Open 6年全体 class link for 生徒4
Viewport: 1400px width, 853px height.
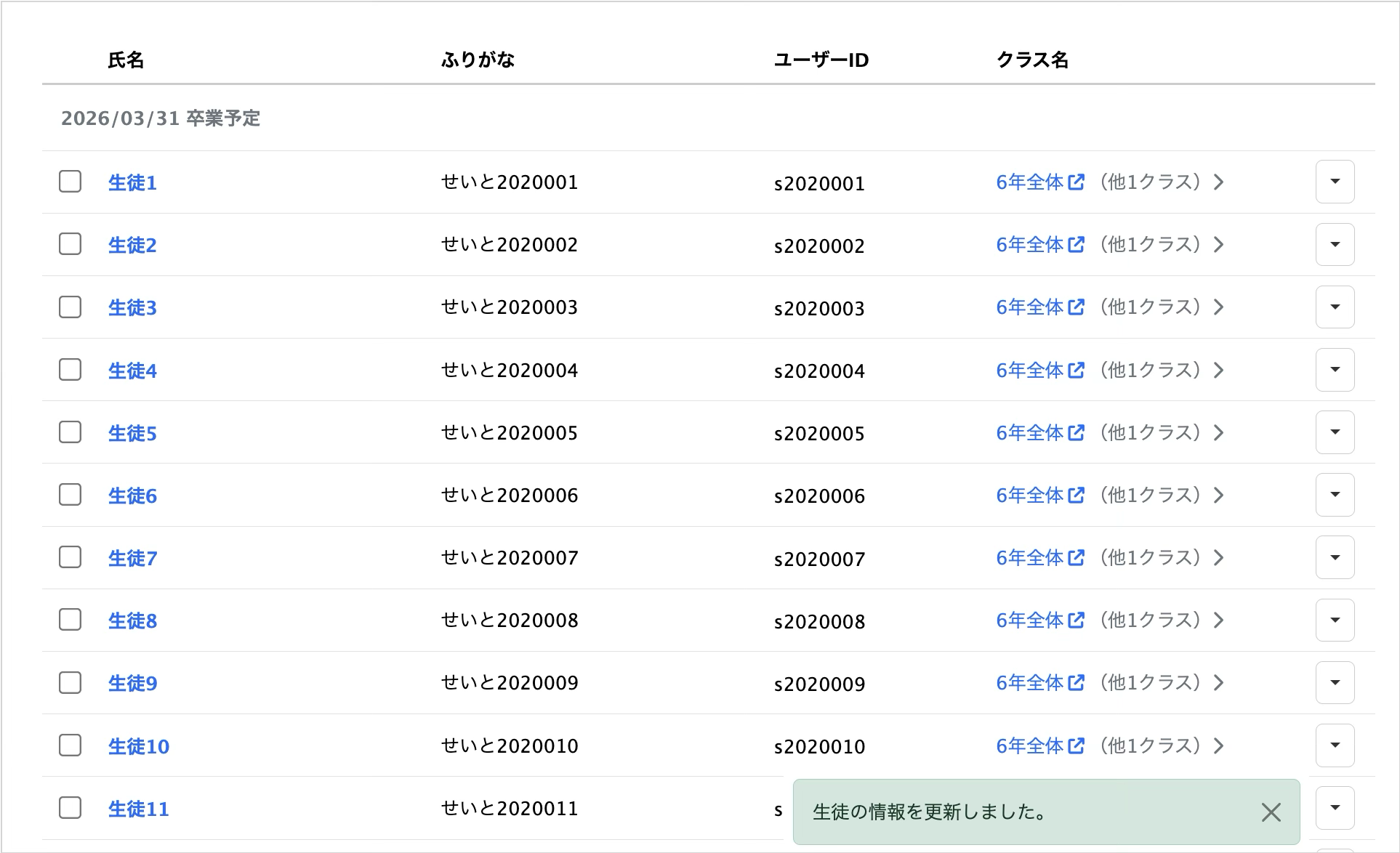click(x=1029, y=370)
